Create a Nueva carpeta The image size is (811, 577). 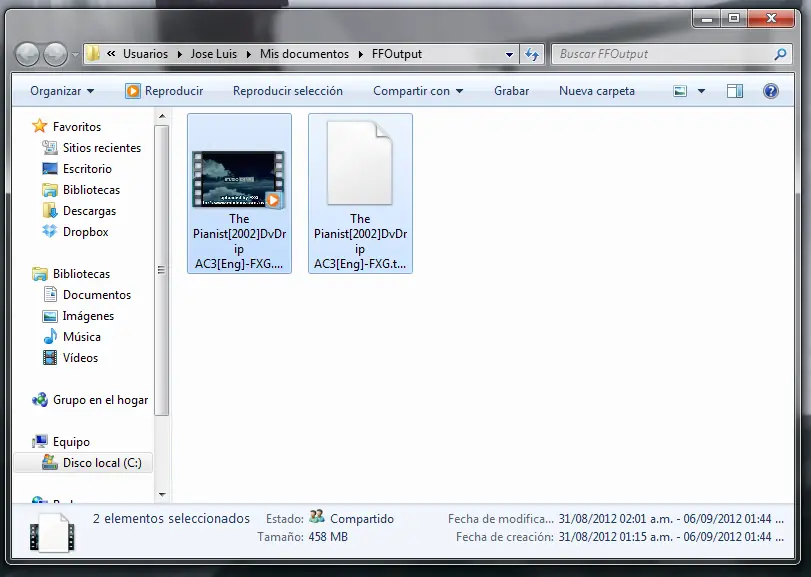[596, 91]
